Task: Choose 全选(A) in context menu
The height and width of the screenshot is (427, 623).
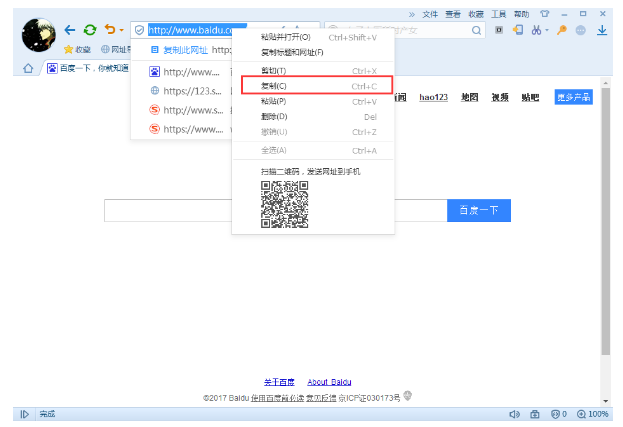Action: point(313,151)
